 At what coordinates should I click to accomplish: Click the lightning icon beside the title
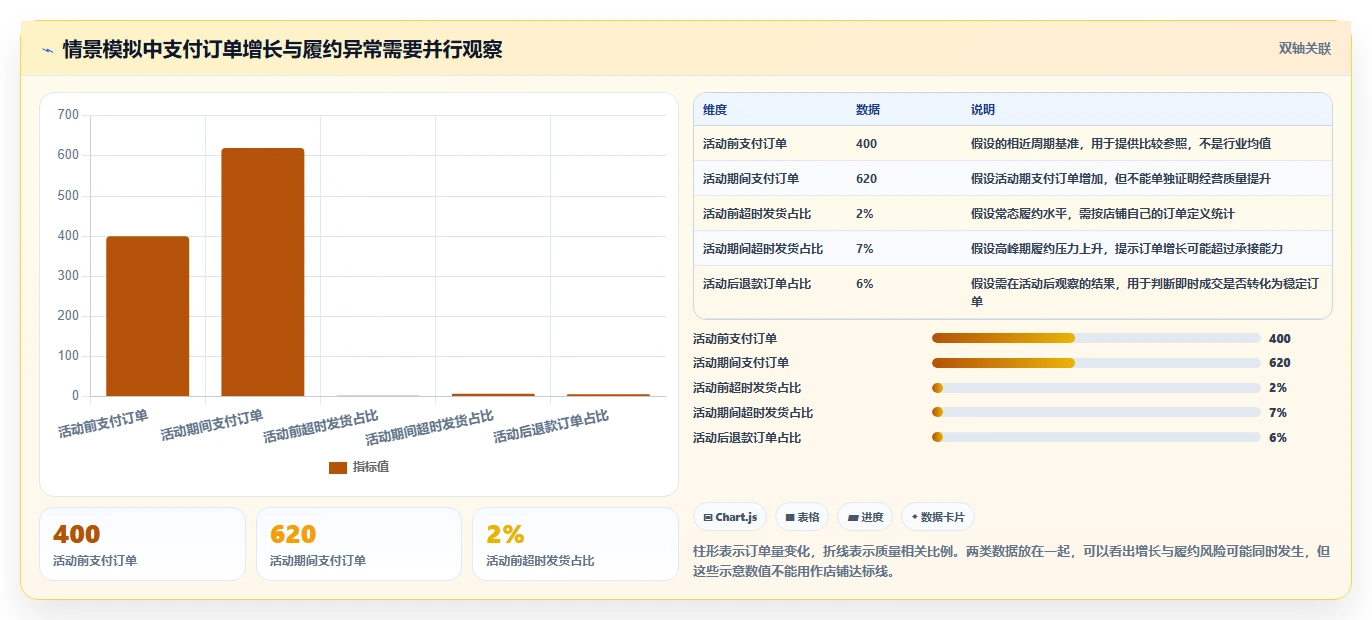pos(47,50)
